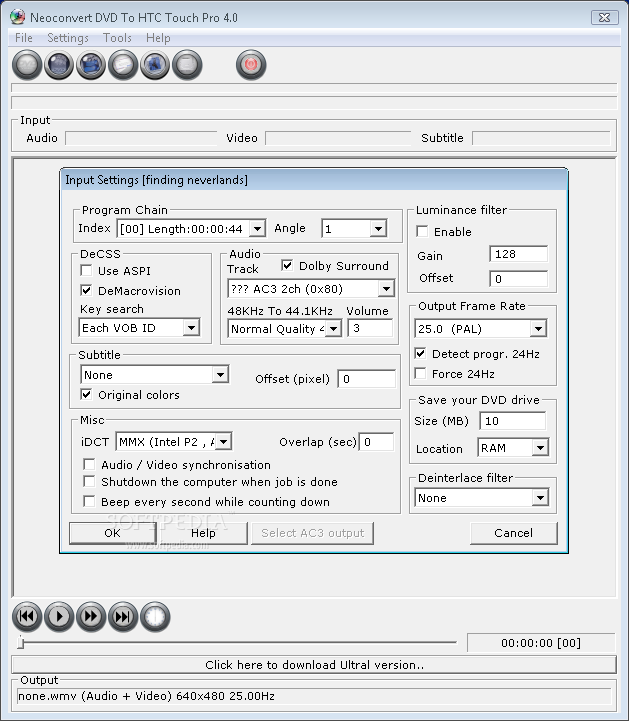
Task: Check Shutdown the computer when job is done
Action: (89, 481)
